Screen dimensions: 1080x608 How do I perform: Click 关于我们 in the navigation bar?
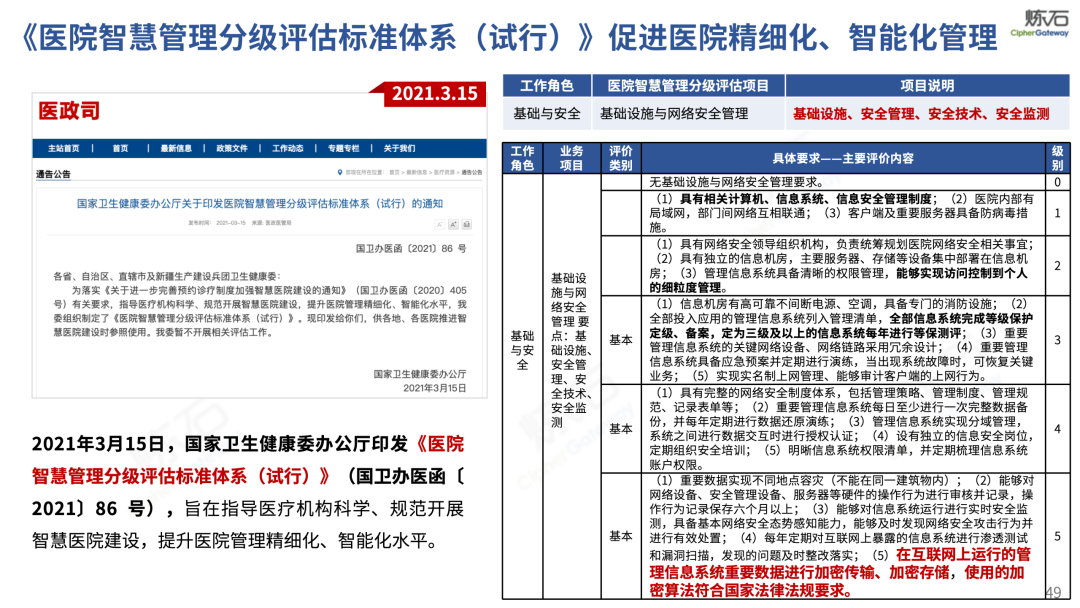tap(399, 149)
